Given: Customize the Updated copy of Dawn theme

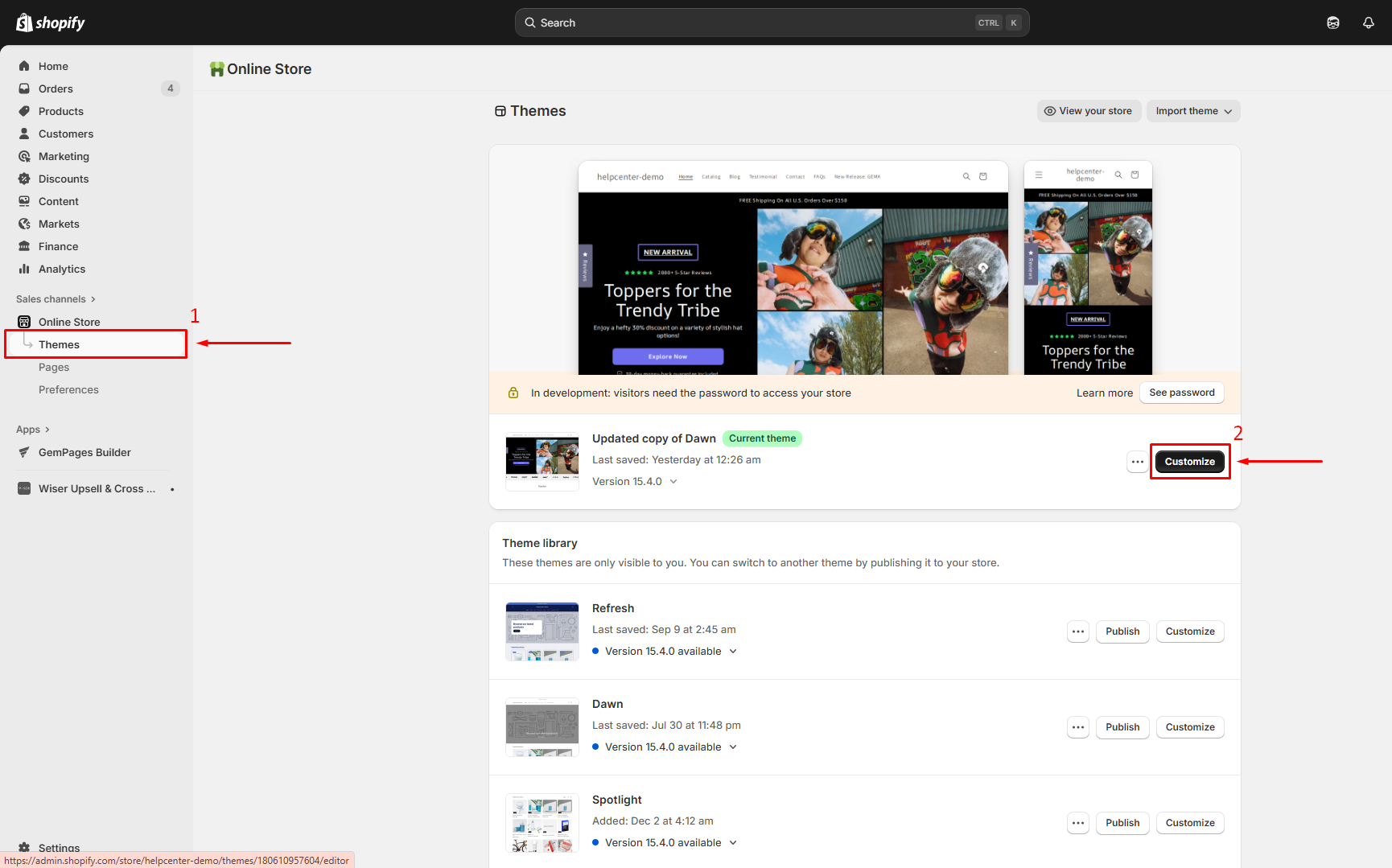Looking at the screenshot, I should [1189, 462].
